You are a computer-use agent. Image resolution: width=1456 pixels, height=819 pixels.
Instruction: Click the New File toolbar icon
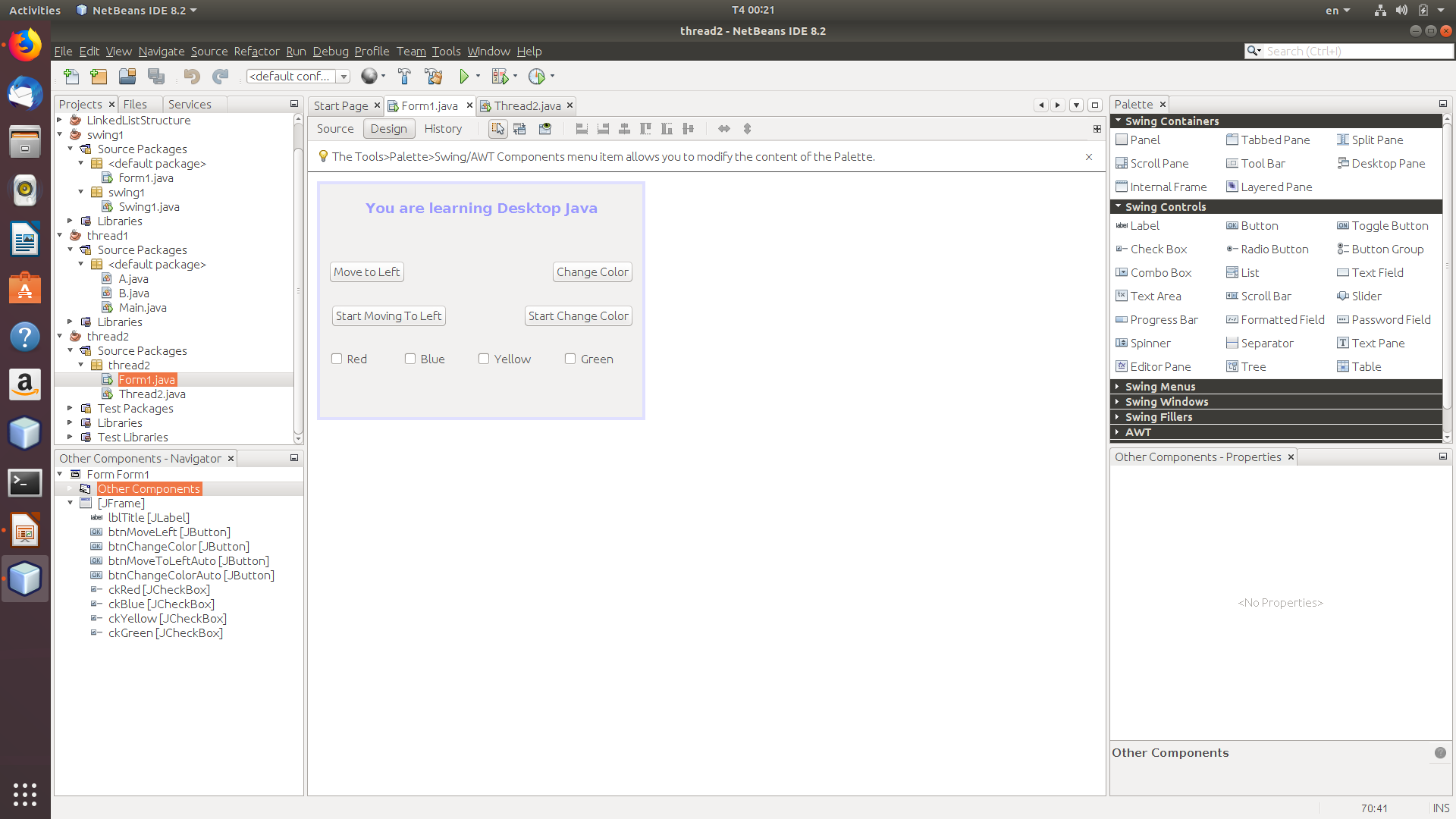[71, 77]
